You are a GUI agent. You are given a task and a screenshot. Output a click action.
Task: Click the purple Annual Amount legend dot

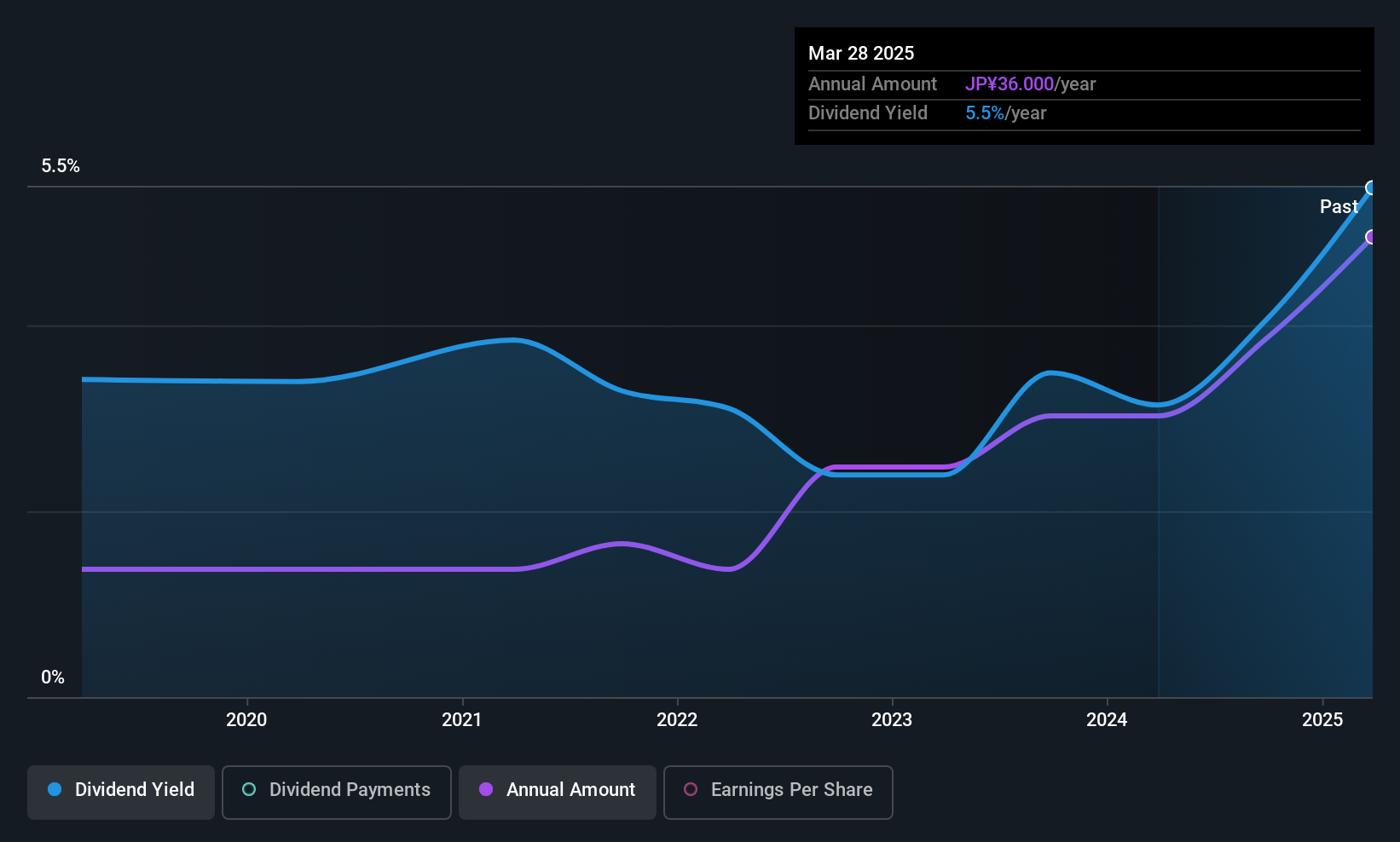pos(486,790)
